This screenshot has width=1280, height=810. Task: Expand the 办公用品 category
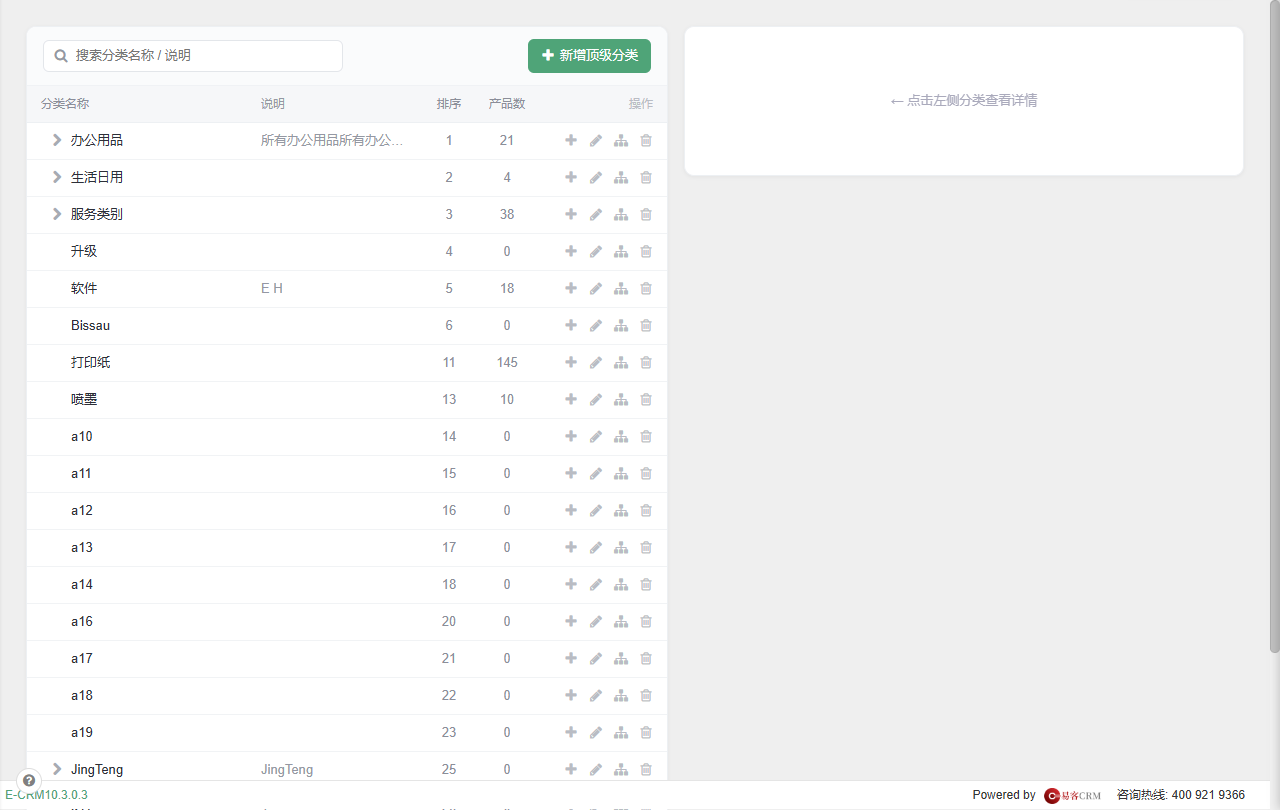pyautogui.click(x=57, y=140)
